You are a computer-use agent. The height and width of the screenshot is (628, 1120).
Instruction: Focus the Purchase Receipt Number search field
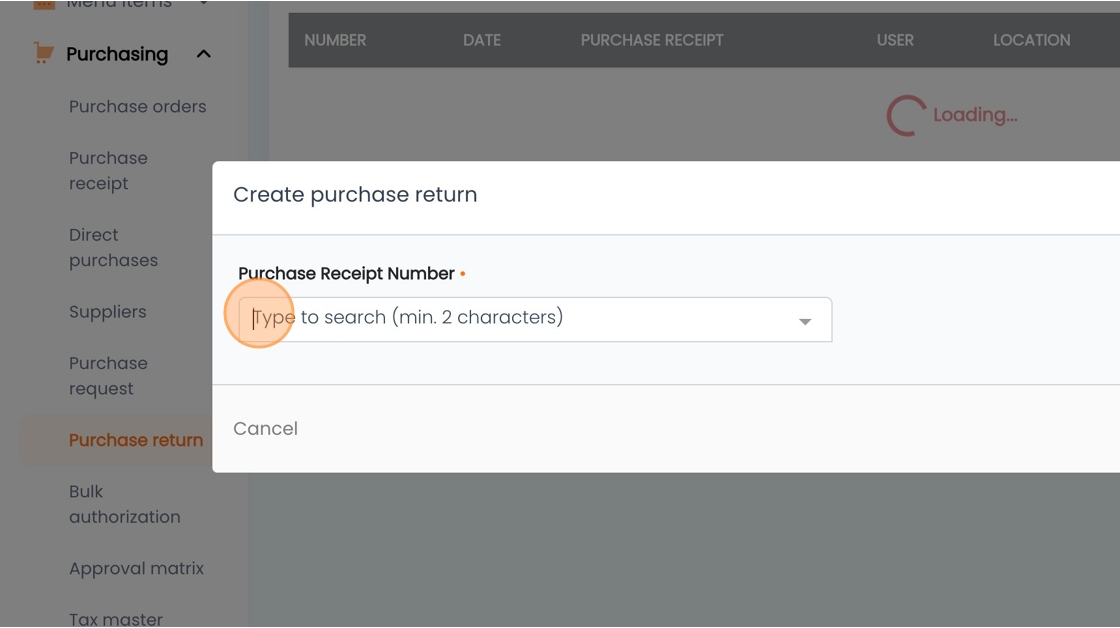click(535, 319)
